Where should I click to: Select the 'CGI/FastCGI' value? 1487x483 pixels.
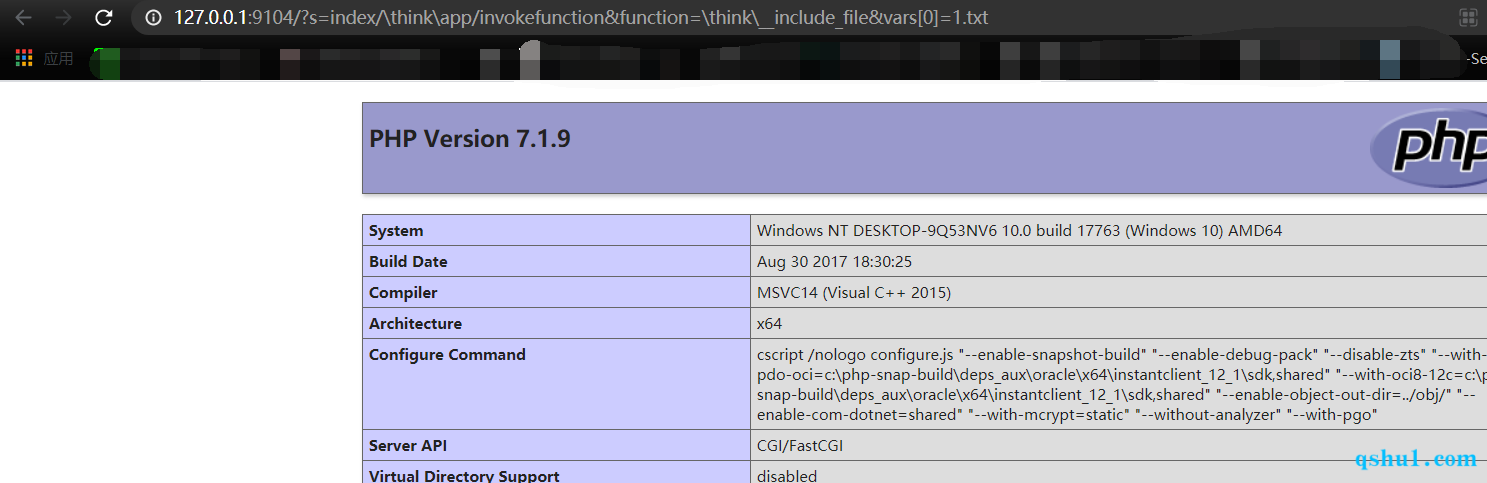pos(800,446)
